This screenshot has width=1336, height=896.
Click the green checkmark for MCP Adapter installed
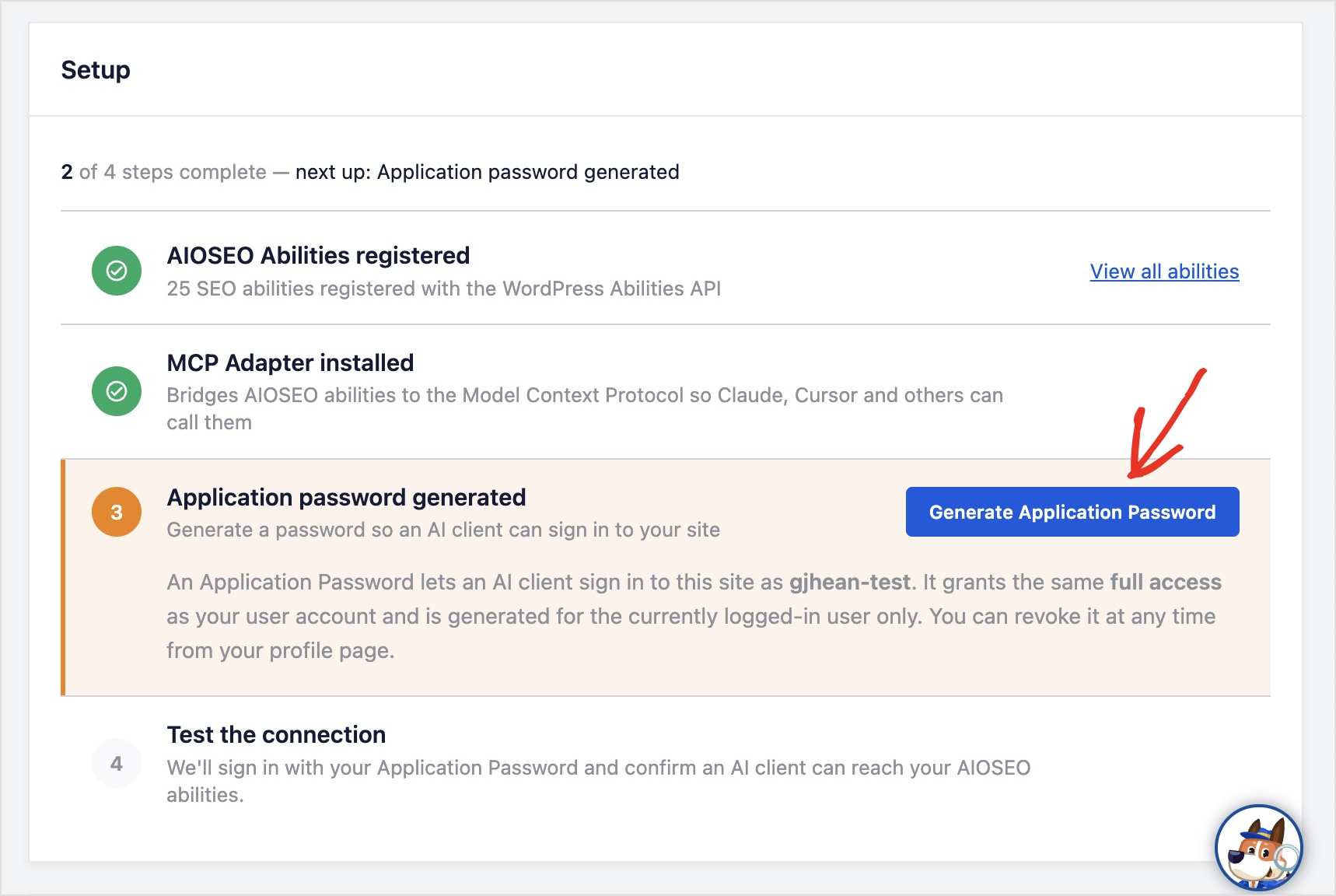tap(117, 391)
